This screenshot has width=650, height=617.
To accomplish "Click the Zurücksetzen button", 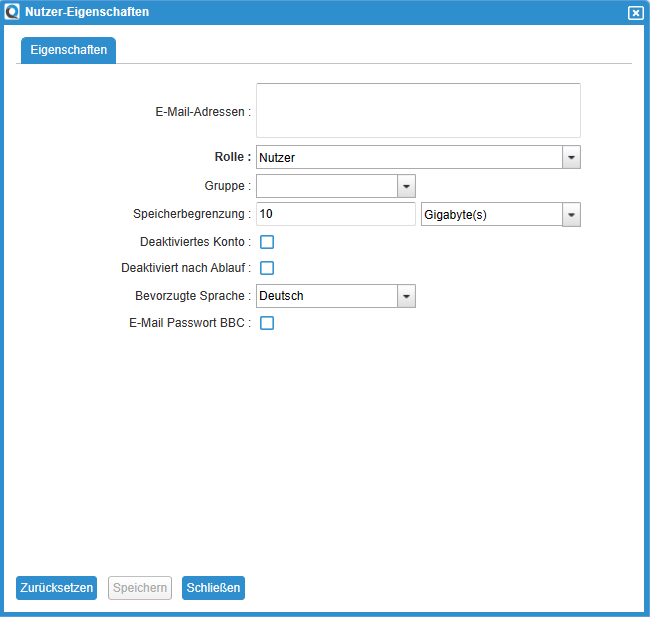I will click(56, 588).
